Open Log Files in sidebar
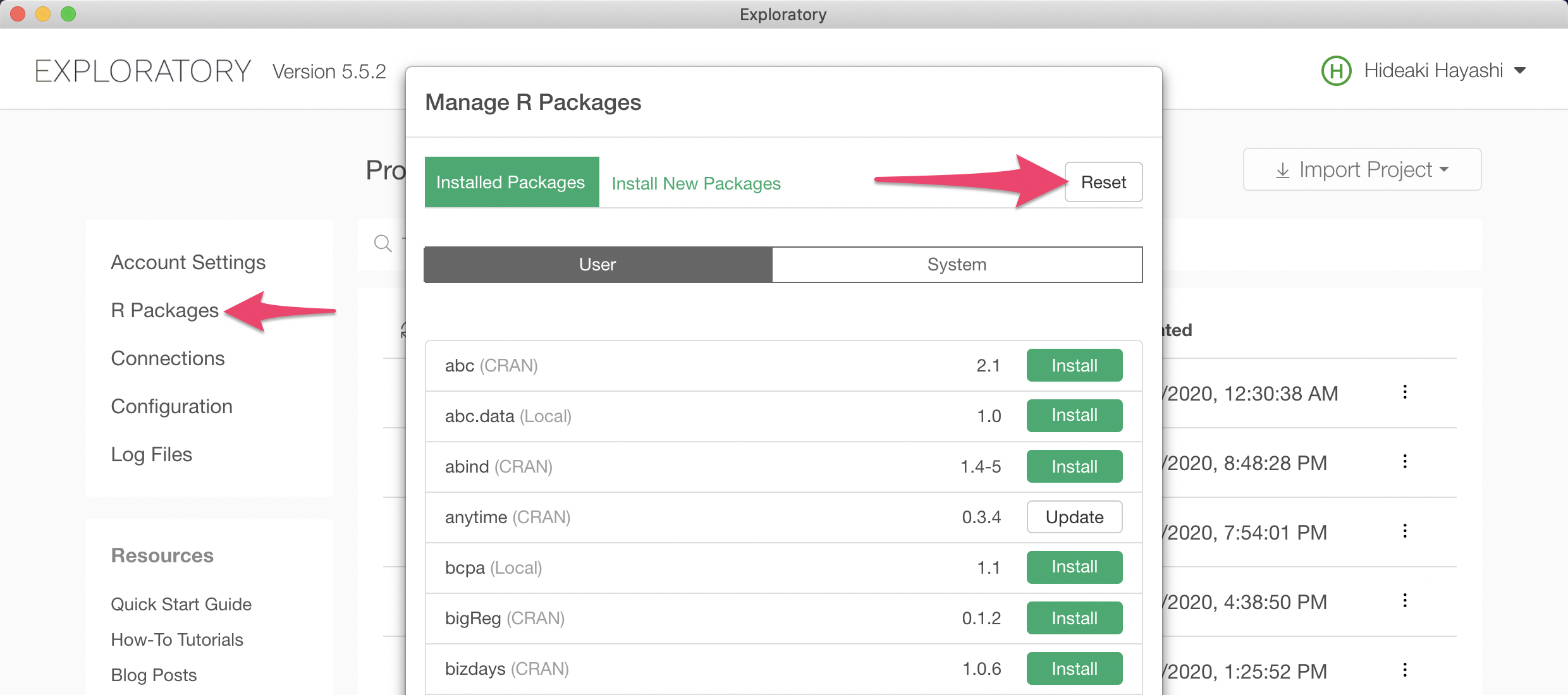 pos(152,454)
